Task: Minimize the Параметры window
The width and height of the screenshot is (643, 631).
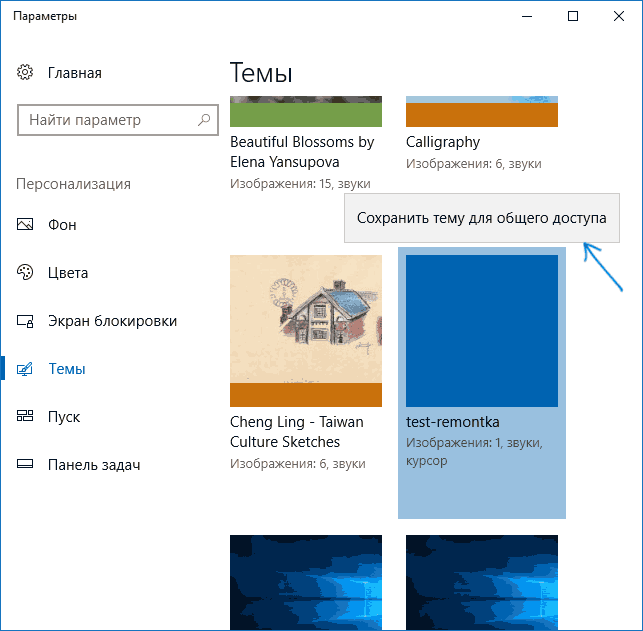Action: (x=527, y=16)
